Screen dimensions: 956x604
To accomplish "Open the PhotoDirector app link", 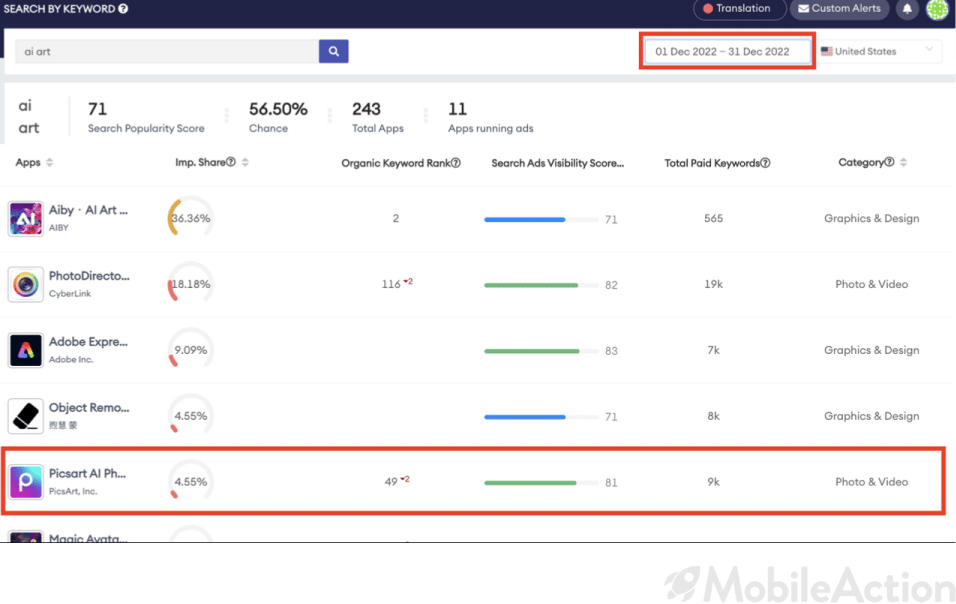I will pyautogui.click(x=89, y=276).
